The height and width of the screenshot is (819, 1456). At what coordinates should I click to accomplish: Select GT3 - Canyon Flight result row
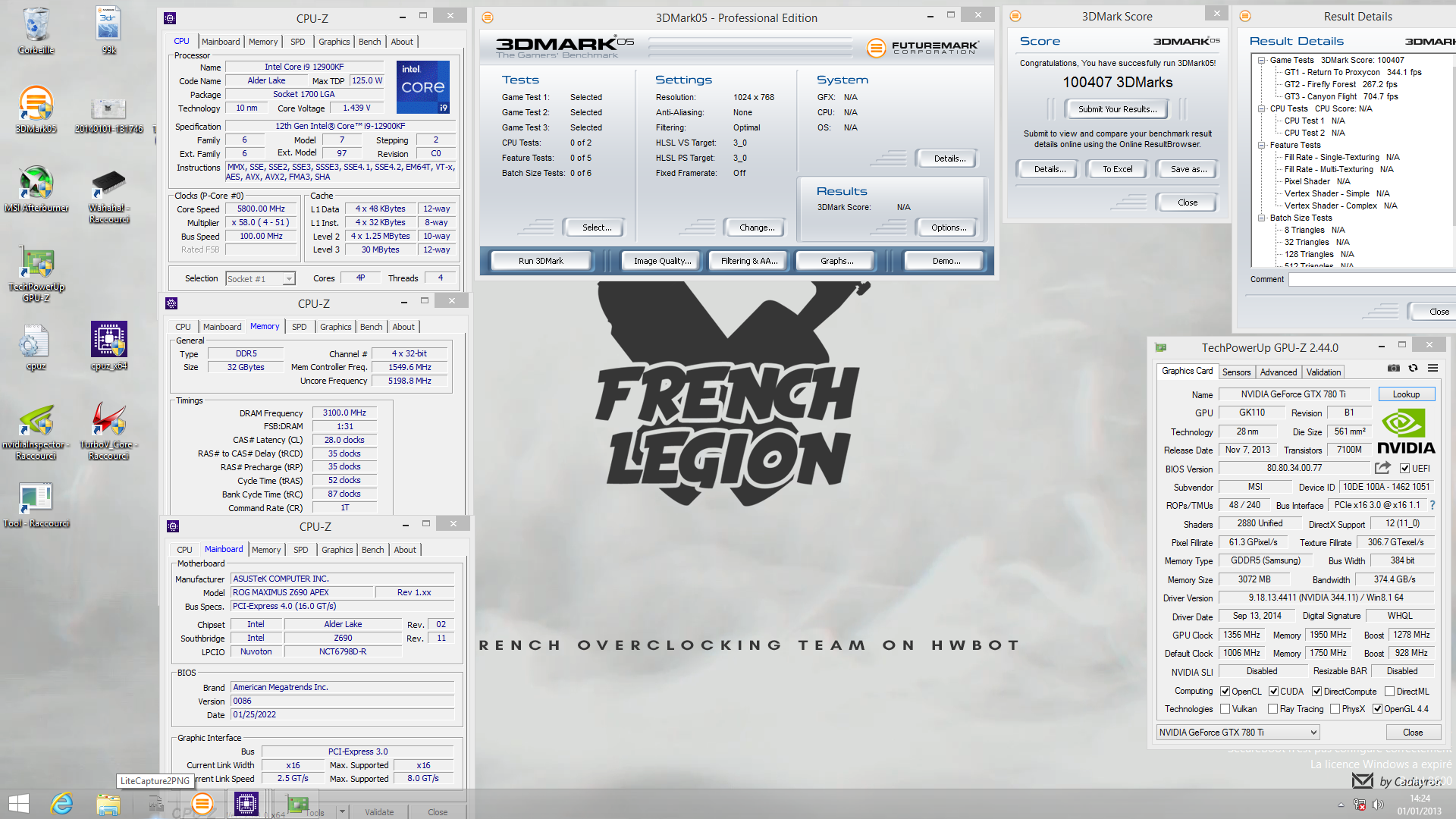point(1341,96)
